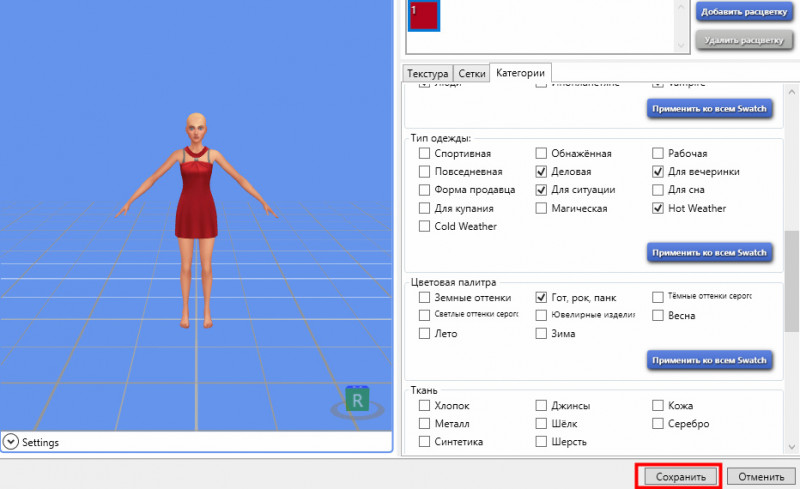Image resolution: width=800 pixels, height=489 pixels.
Task: Check the Серебро checkbox
Action: point(658,423)
